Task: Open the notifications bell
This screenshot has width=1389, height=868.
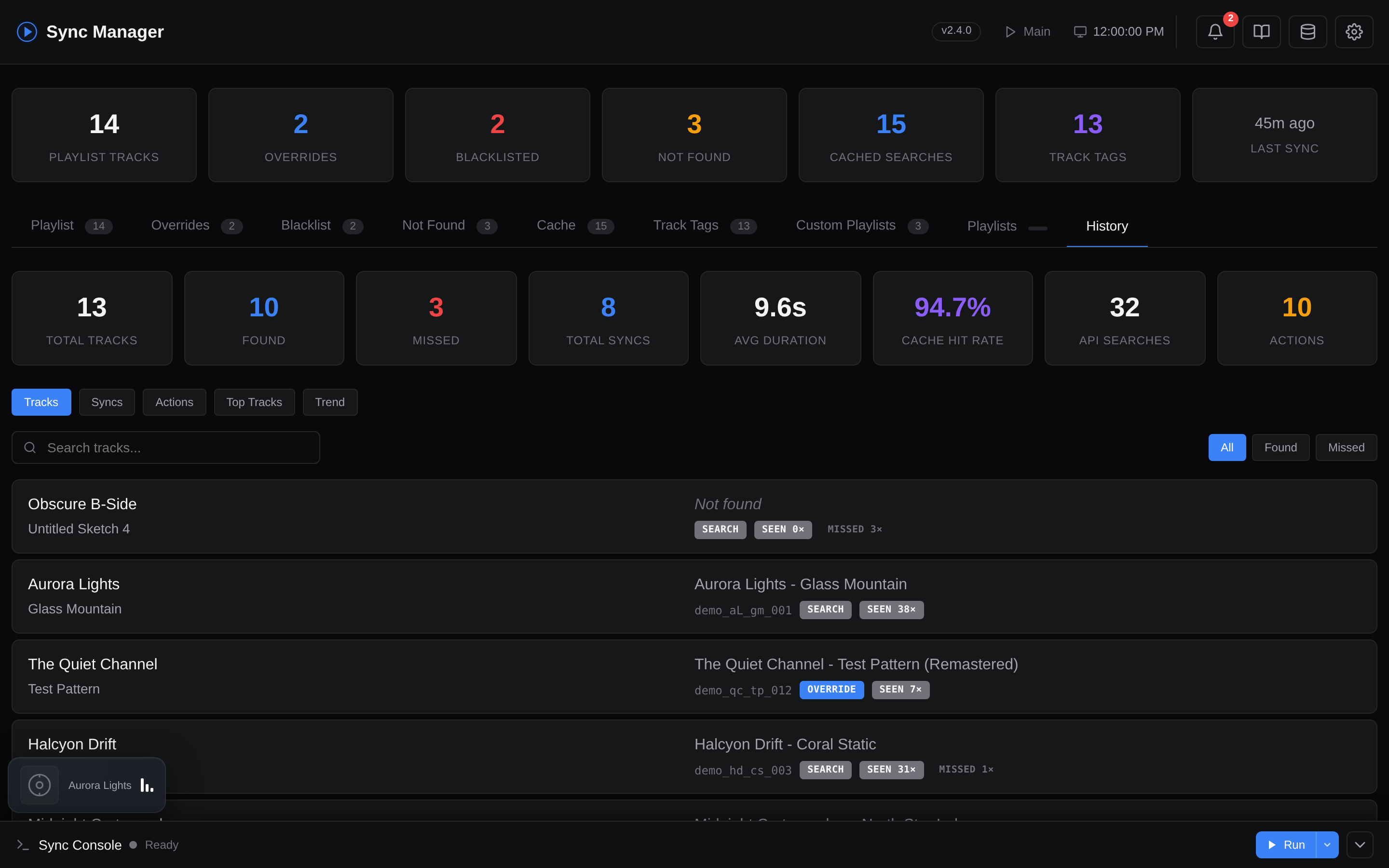Action: (x=1214, y=31)
